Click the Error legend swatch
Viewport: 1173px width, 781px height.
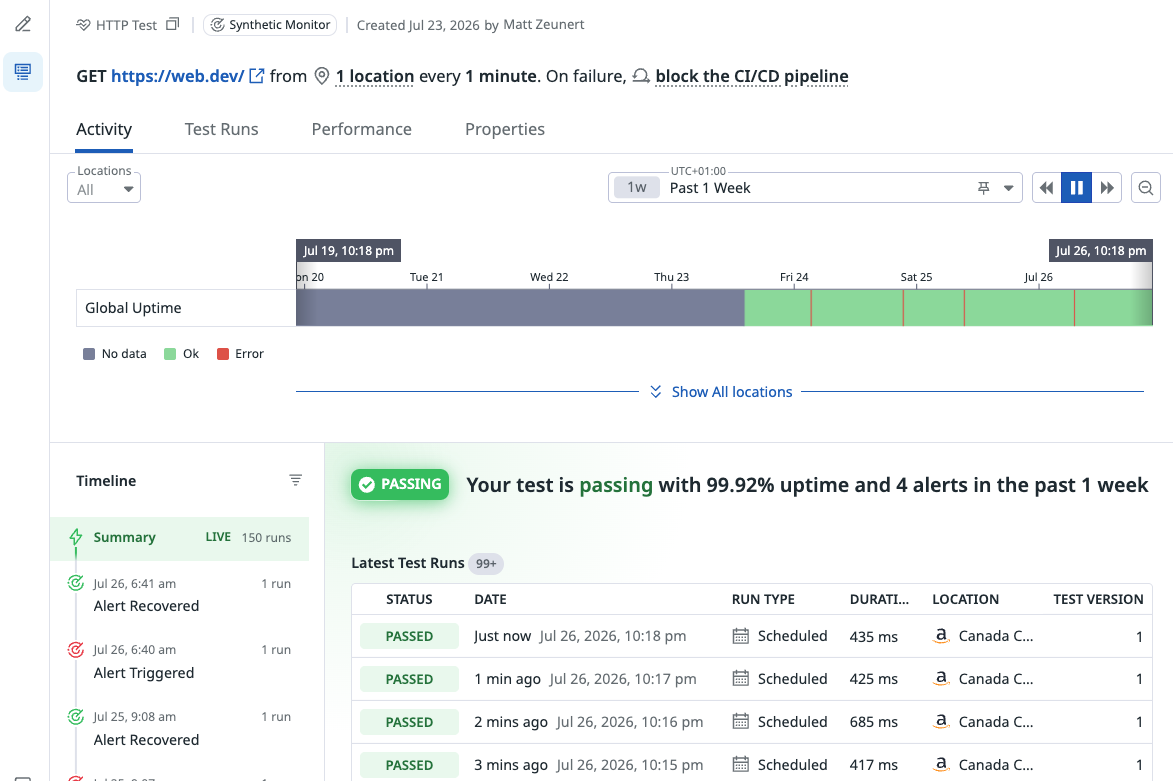click(x=222, y=354)
